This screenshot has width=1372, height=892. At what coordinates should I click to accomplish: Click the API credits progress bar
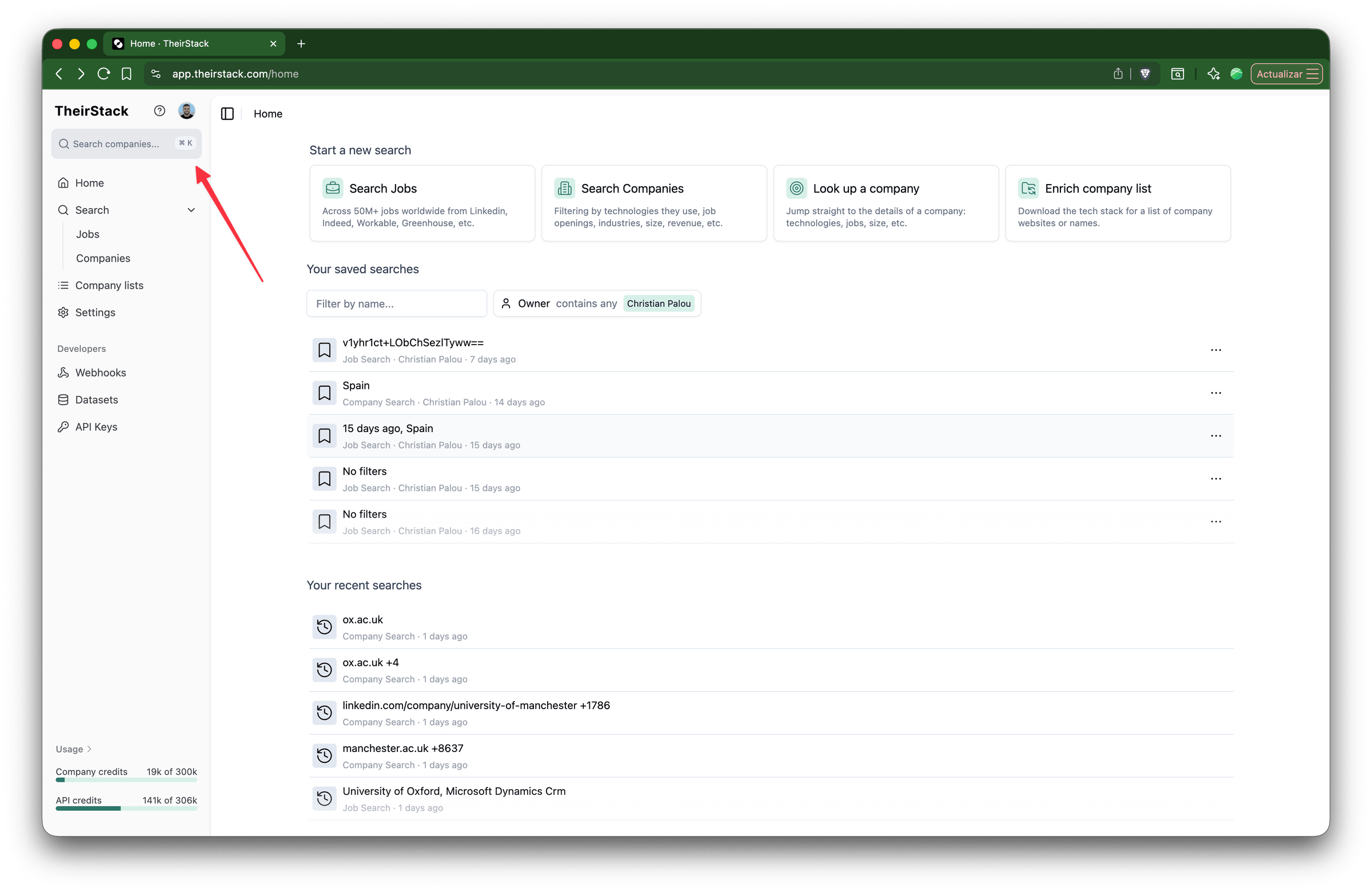click(126, 809)
